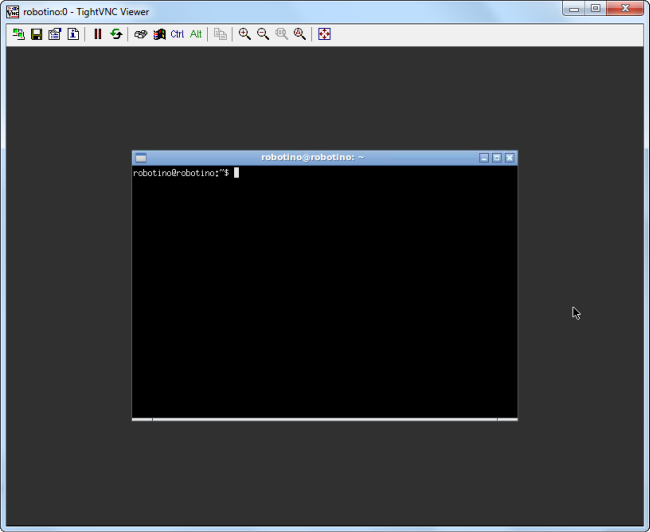
Task: Toggle the Ctrl key state button
Action: click(x=177, y=34)
